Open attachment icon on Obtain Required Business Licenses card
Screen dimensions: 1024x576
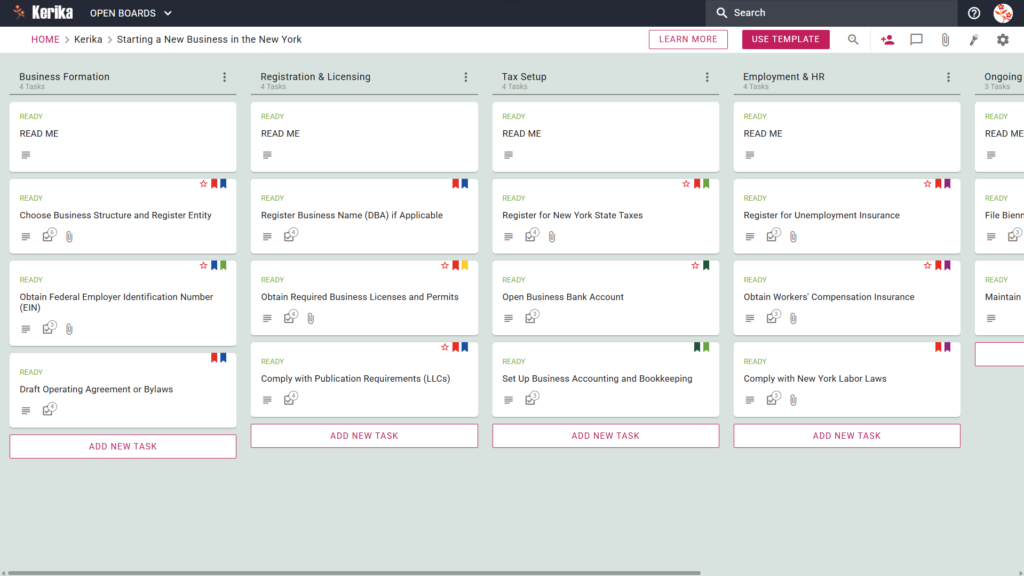pyautogui.click(x=311, y=318)
